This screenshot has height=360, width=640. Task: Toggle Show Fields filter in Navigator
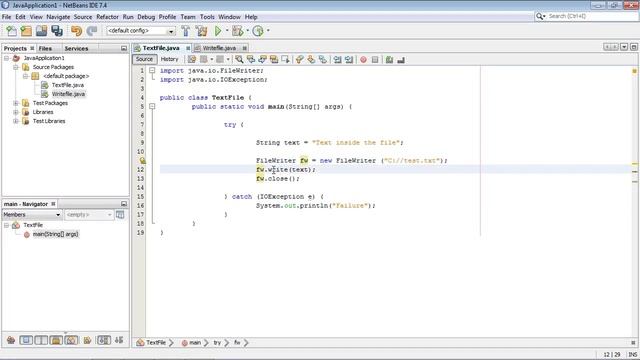click(x=26, y=340)
